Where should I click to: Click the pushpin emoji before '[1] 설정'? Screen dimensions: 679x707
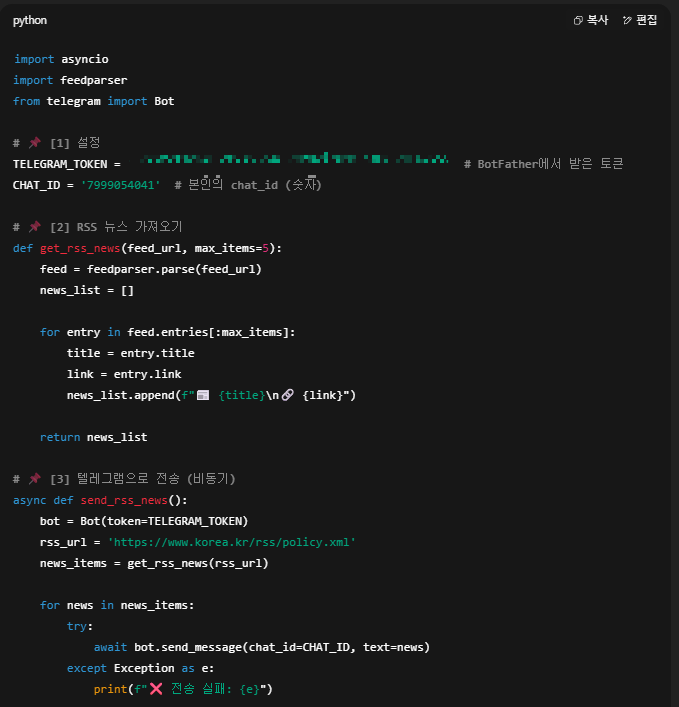[x=35, y=143]
